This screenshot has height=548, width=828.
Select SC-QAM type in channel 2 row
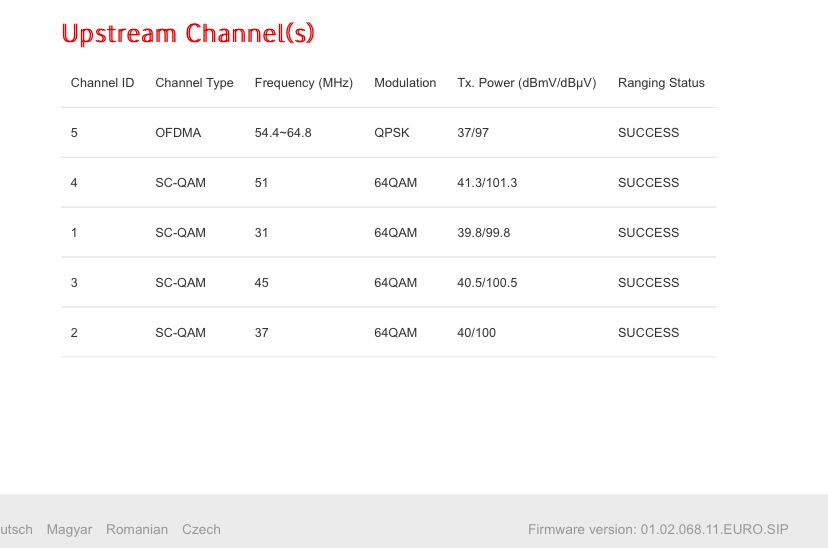pos(181,333)
